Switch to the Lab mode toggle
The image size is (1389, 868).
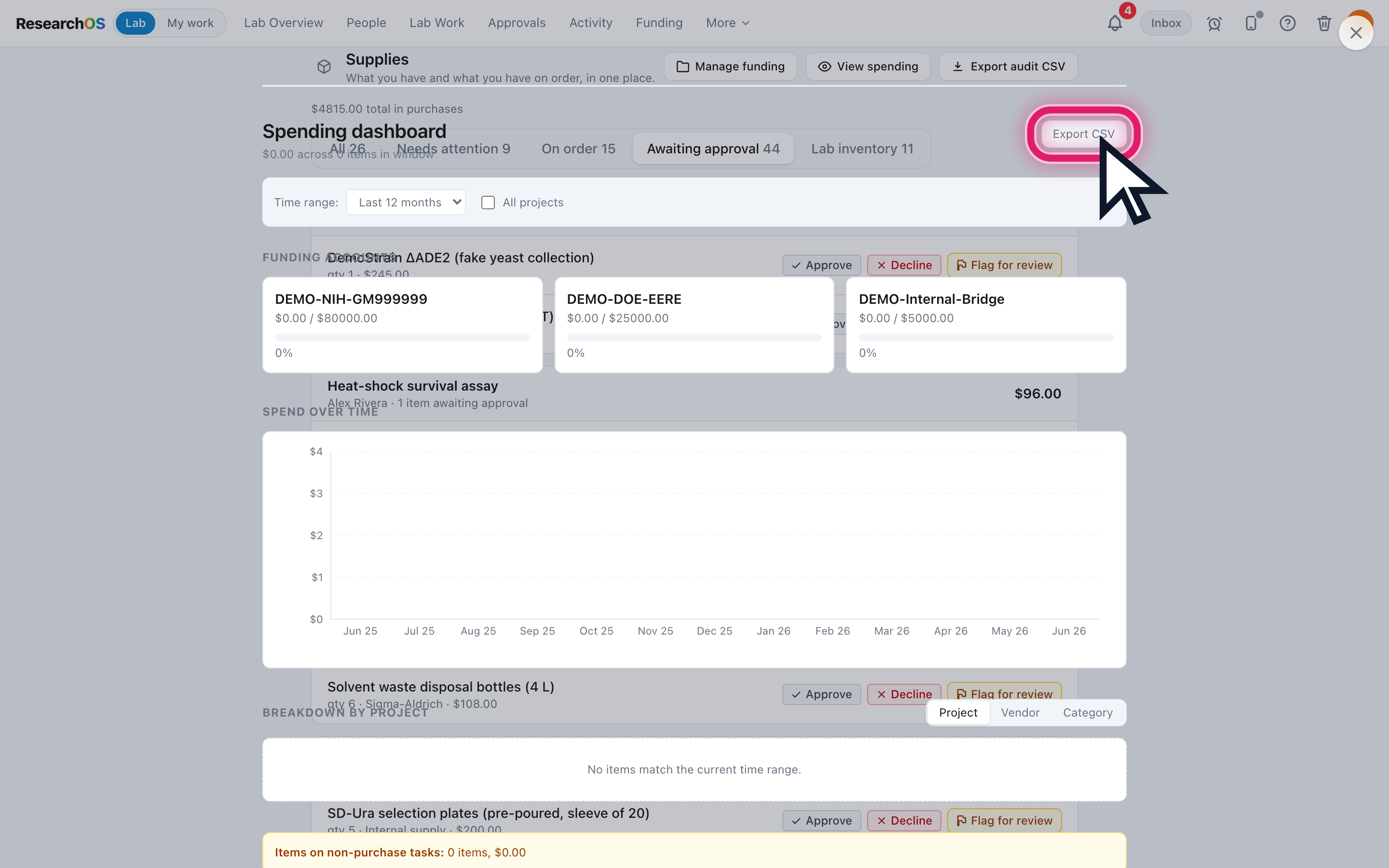136,23
